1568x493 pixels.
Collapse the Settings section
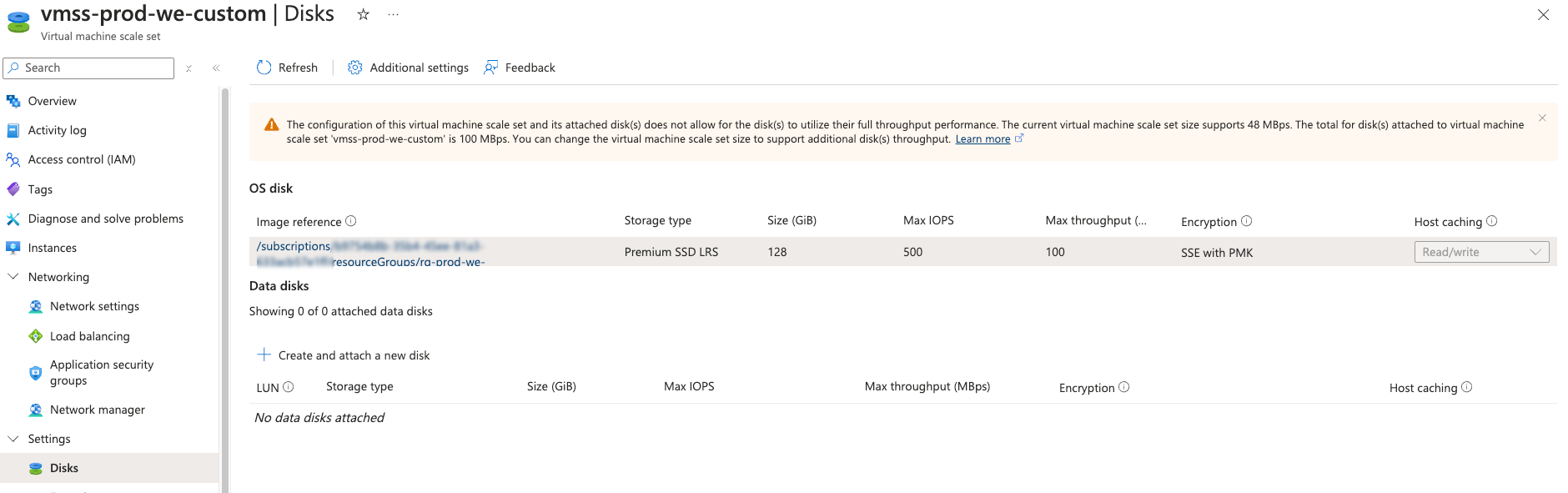[13, 439]
